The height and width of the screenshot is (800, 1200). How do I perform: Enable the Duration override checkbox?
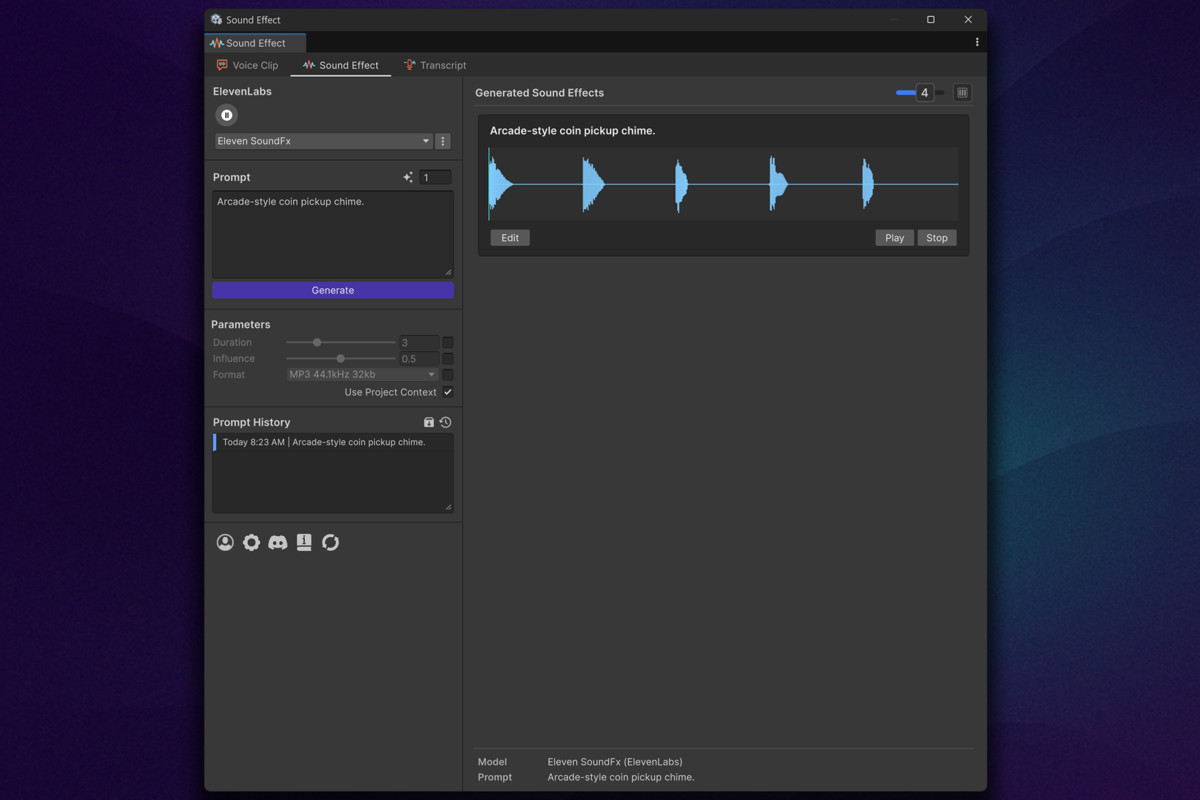pyautogui.click(x=448, y=343)
